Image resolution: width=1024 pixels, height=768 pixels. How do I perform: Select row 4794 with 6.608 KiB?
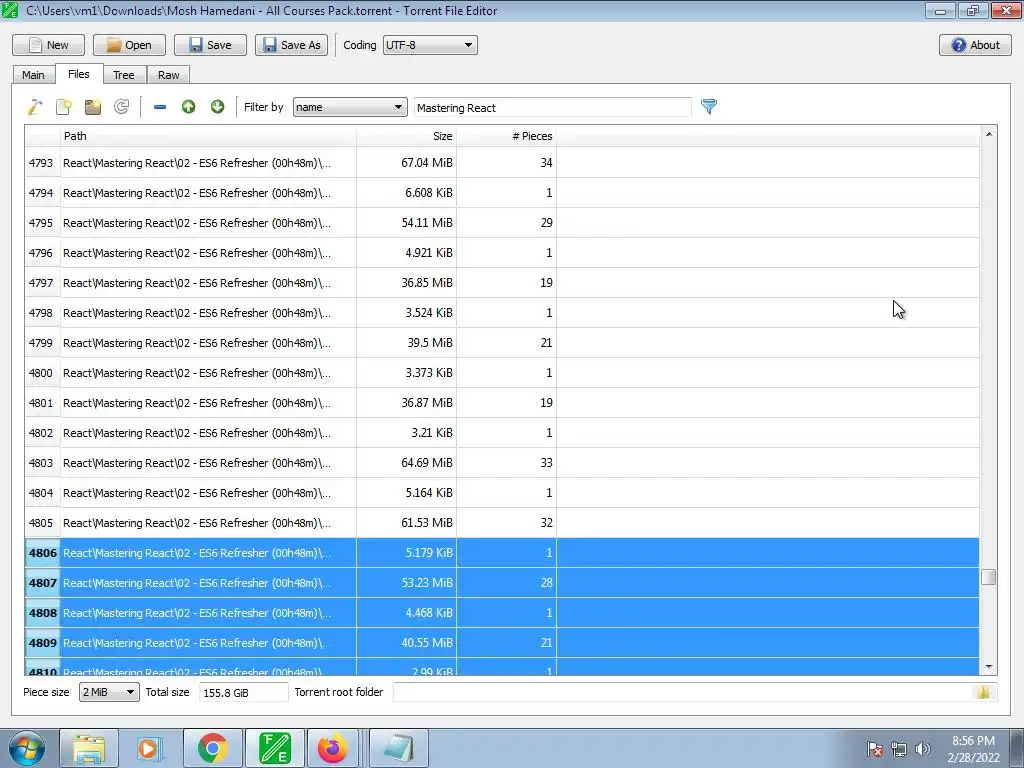tap(502, 193)
